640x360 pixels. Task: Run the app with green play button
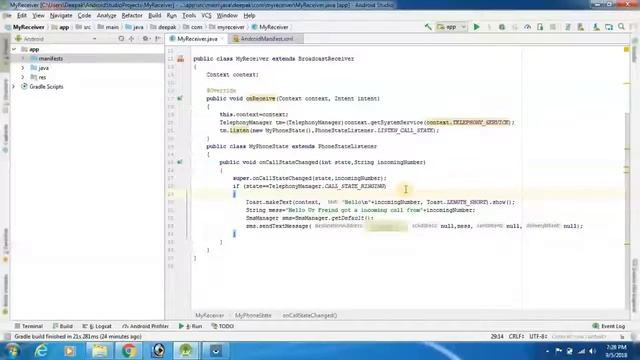click(476, 27)
